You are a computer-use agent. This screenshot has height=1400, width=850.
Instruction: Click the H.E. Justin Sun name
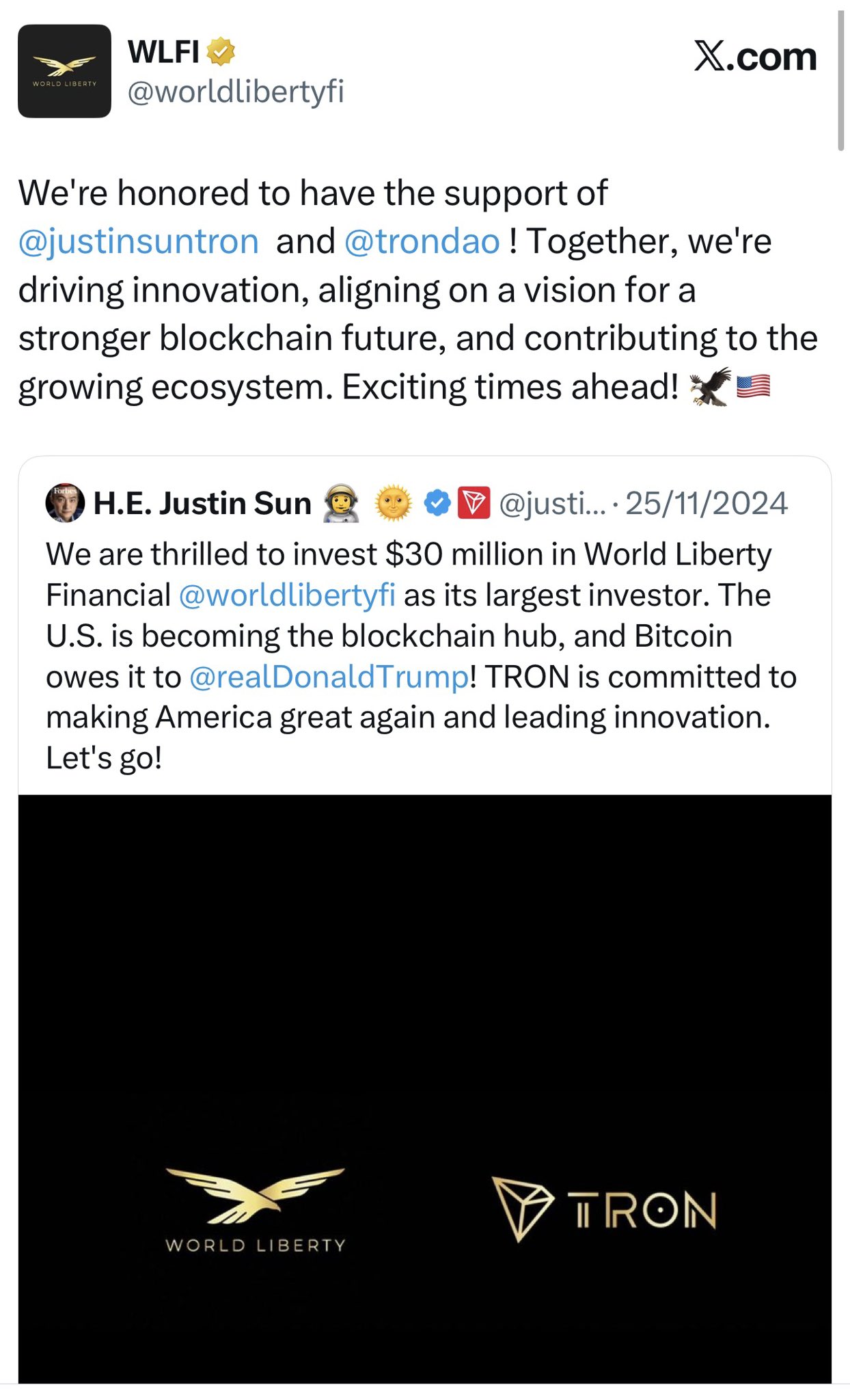(202, 503)
